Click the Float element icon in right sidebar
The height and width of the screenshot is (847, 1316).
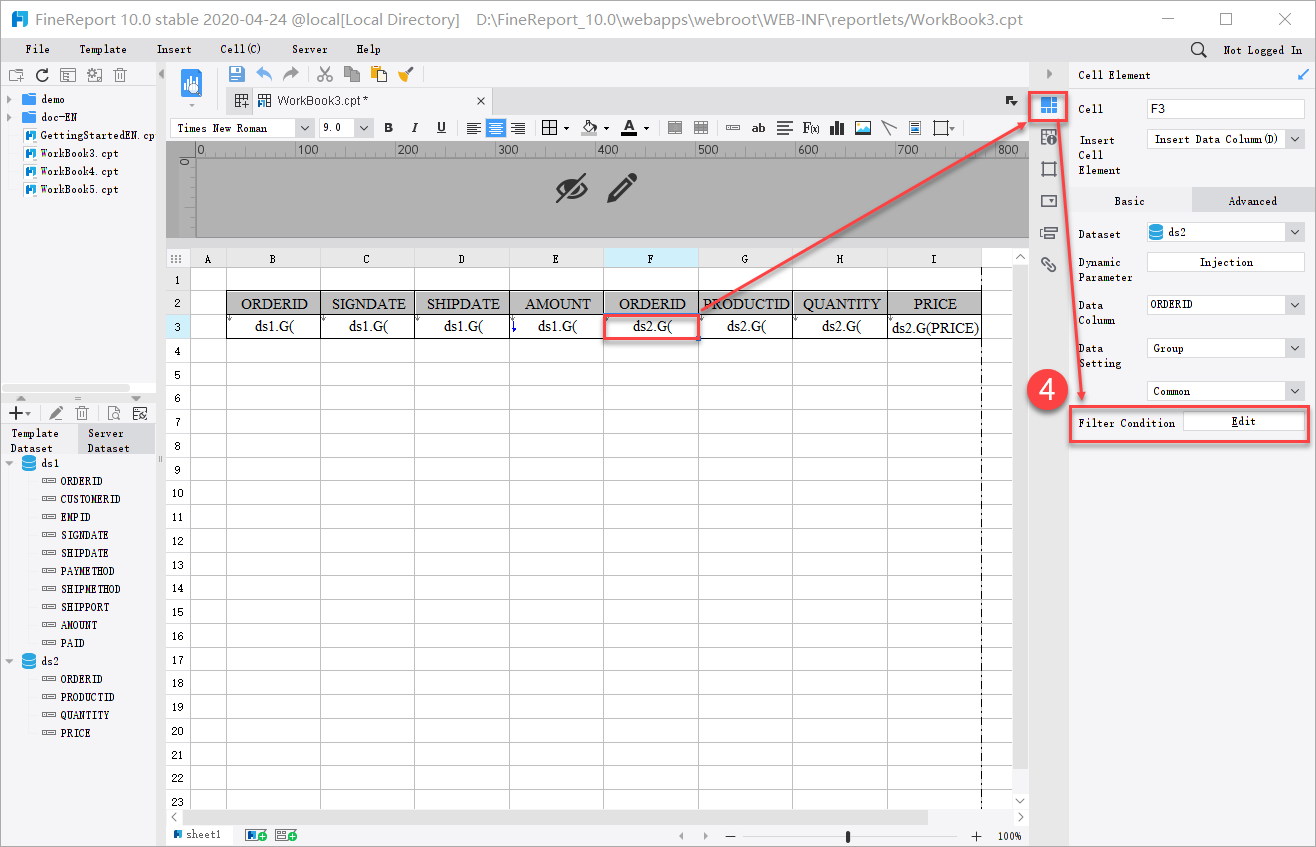1048,168
